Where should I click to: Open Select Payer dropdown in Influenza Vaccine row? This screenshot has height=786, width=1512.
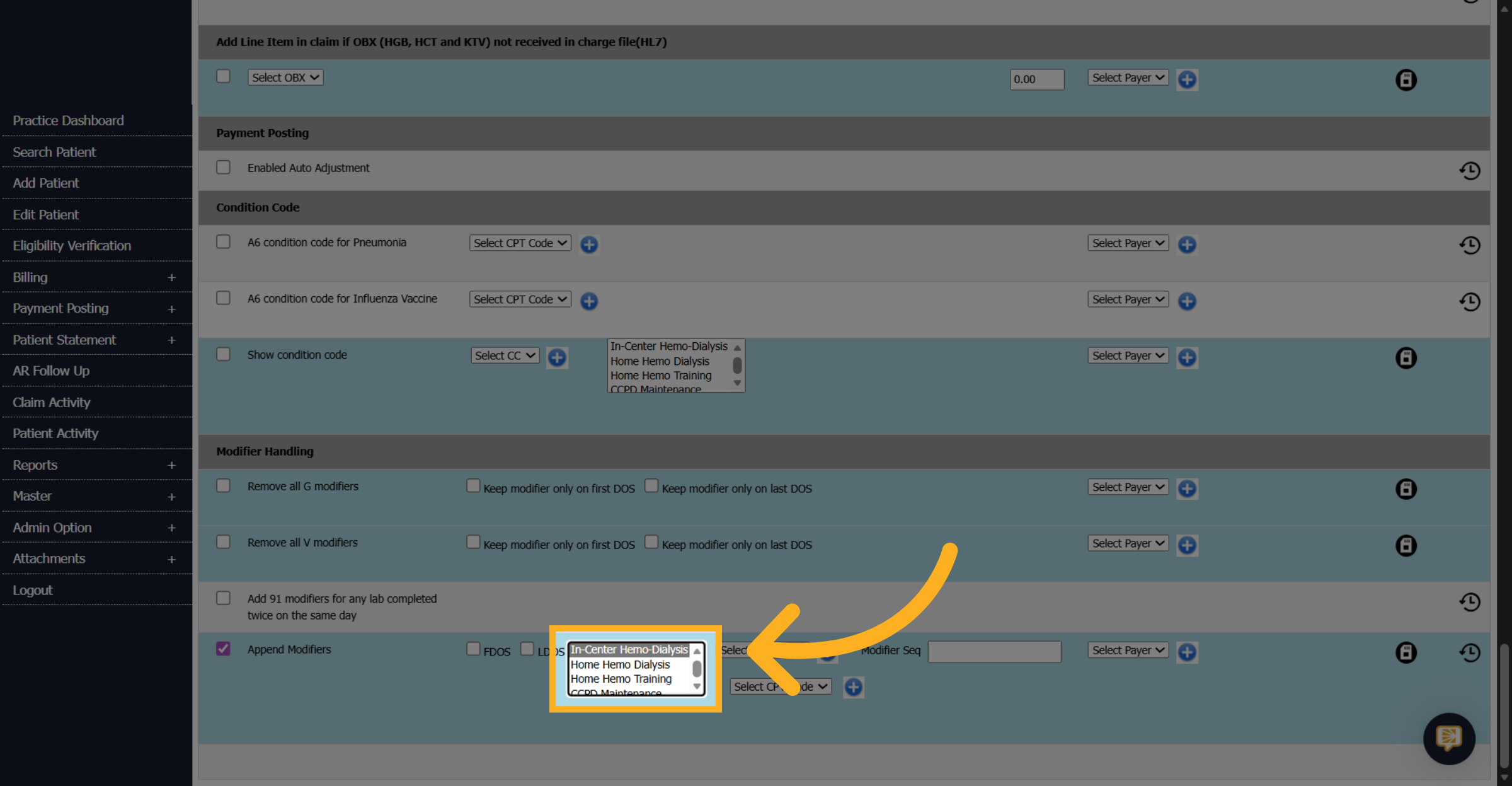click(x=1128, y=299)
